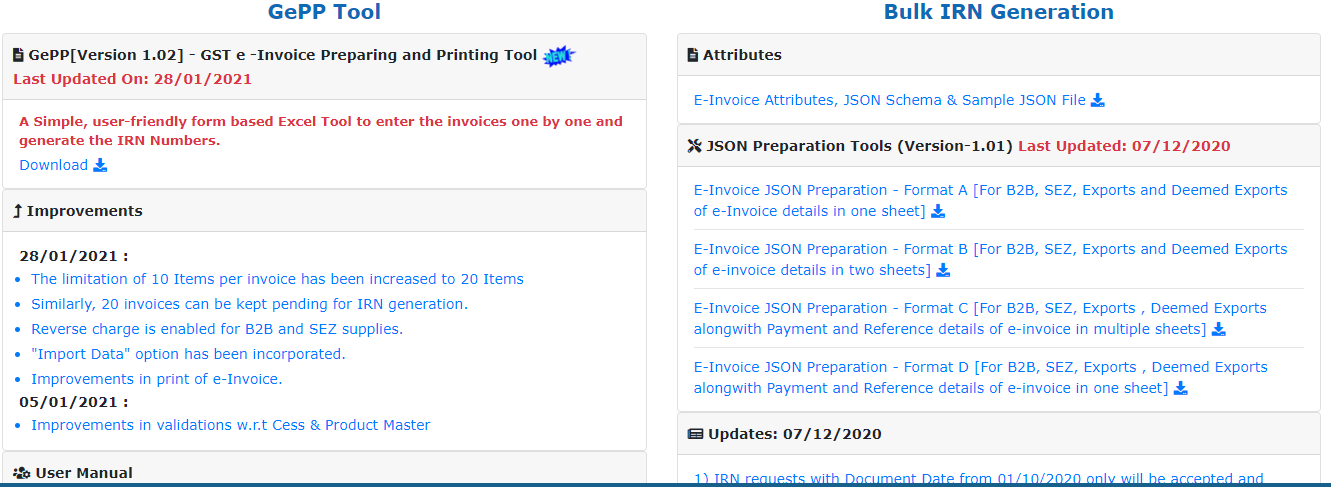The image size is (1331, 487).
Task: Click 'Improvements in validations w.r.t Cess' bullet
Action: click(x=231, y=425)
